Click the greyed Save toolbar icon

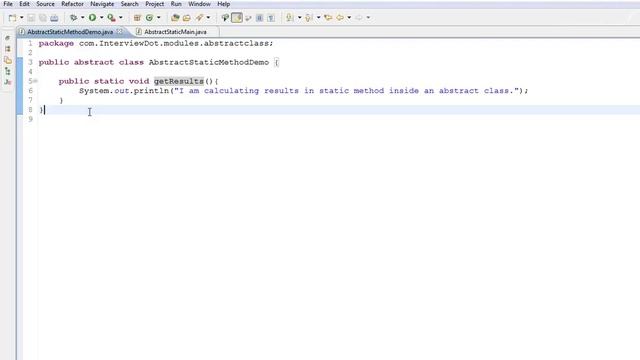coord(31,18)
